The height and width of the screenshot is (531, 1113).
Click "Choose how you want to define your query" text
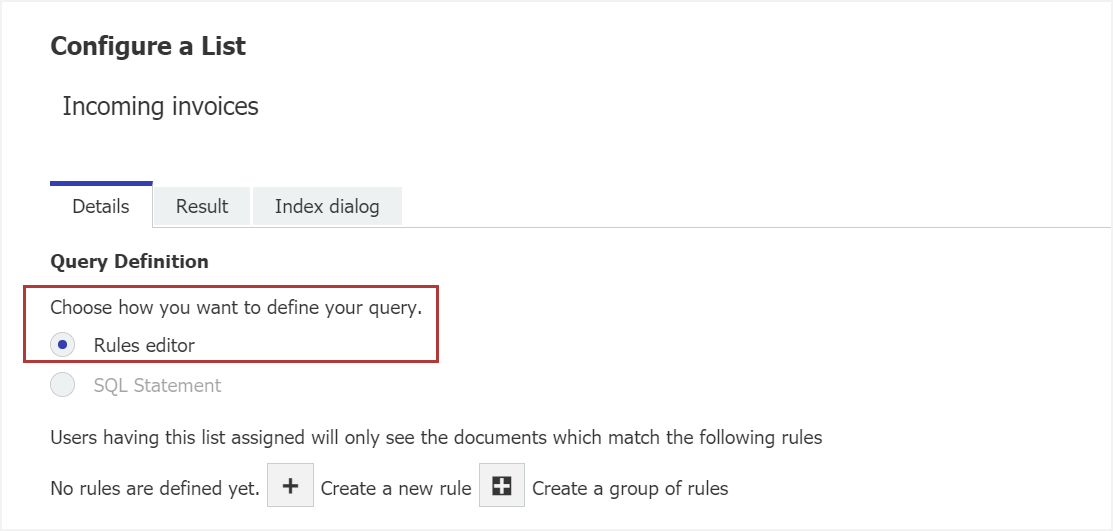(x=236, y=307)
